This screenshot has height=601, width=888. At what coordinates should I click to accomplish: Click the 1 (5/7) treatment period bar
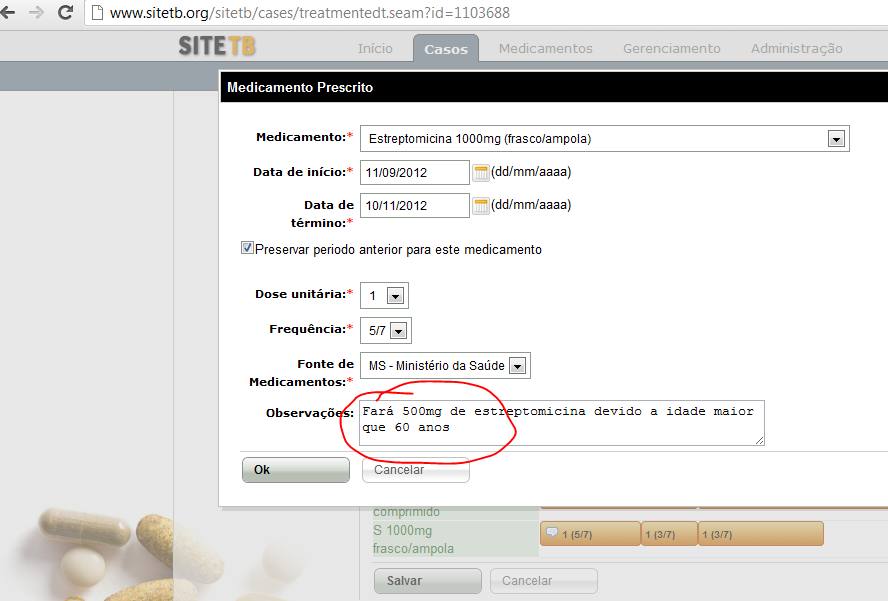click(x=590, y=534)
